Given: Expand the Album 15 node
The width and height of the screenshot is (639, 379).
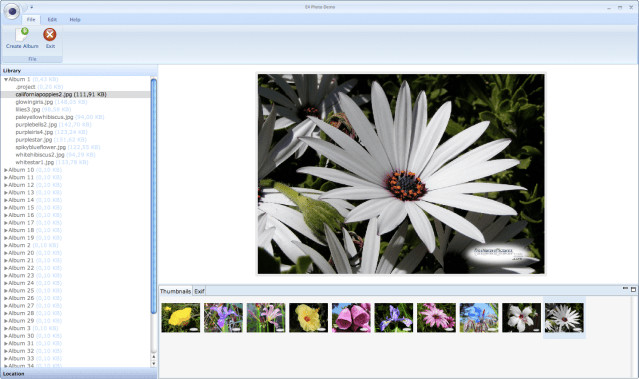Looking at the screenshot, I should coord(6,207).
